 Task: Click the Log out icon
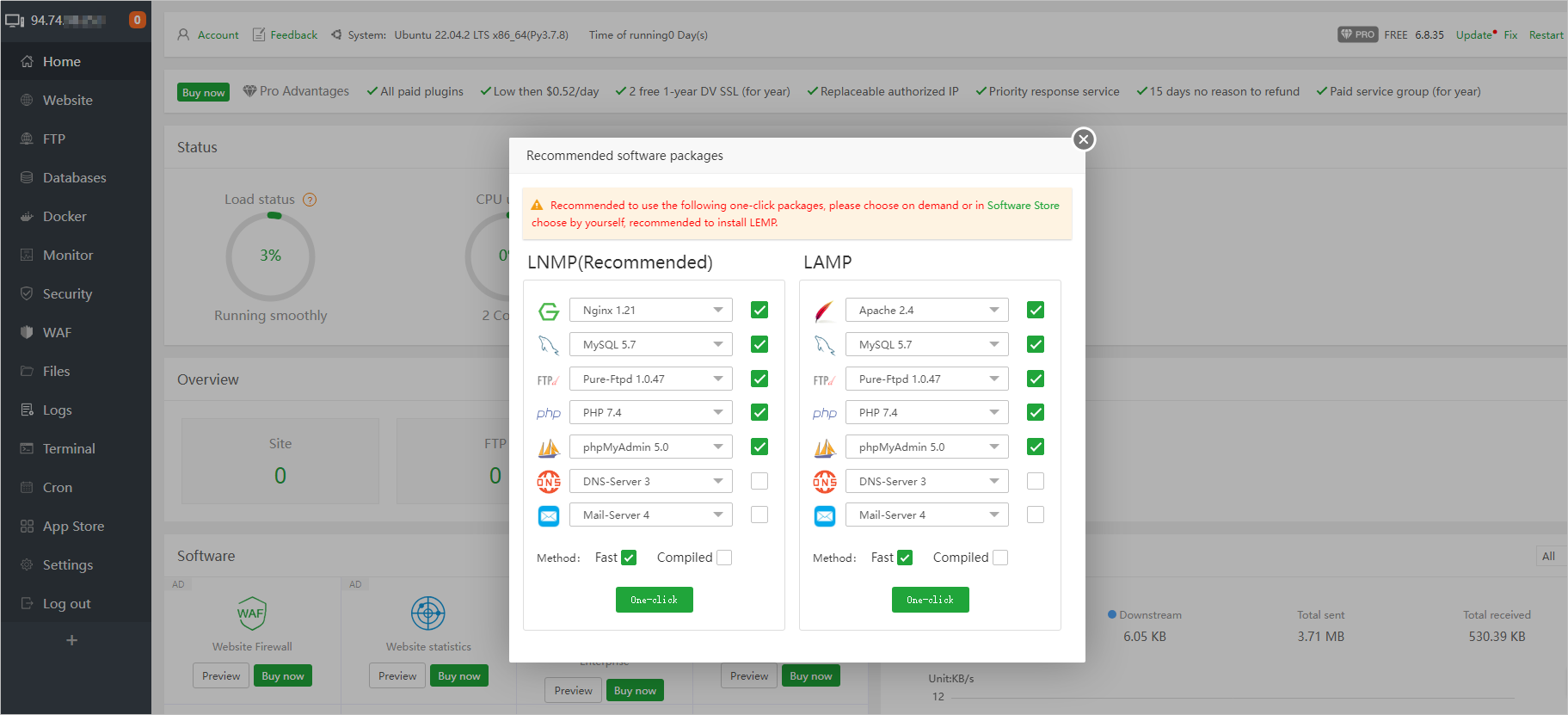coord(27,604)
